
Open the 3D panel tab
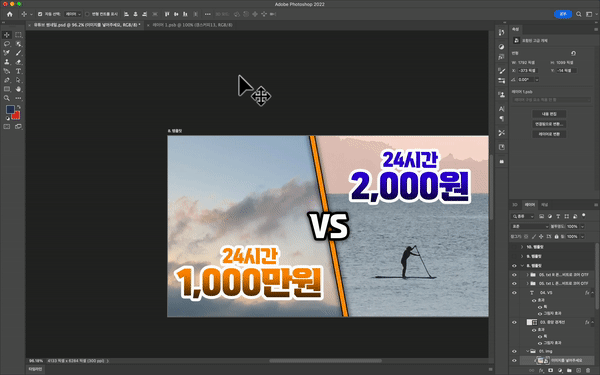click(x=515, y=205)
